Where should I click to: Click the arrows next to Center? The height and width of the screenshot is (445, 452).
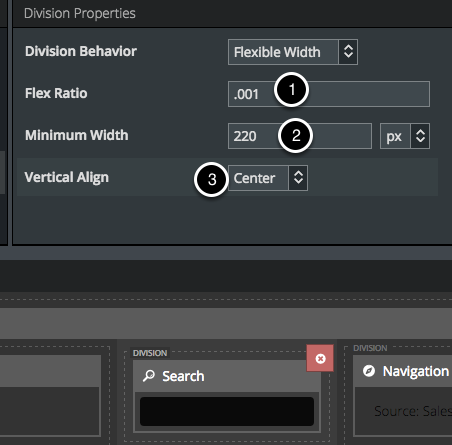point(298,178)
